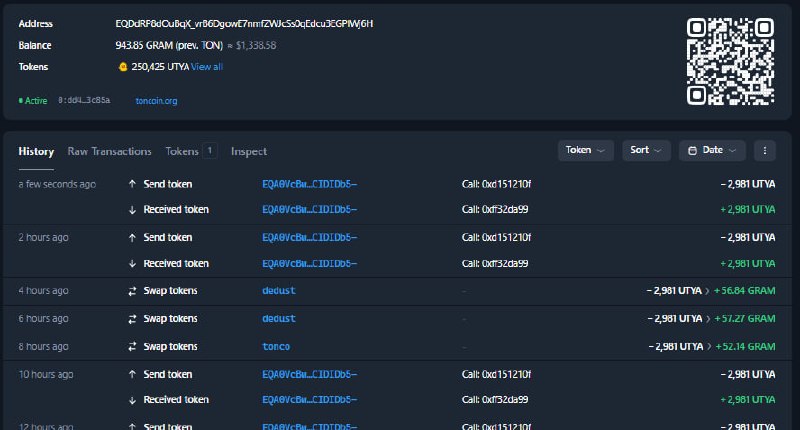
Task: Click swap icon for 4 hours ago dedust swap
Action: (132, 291)
